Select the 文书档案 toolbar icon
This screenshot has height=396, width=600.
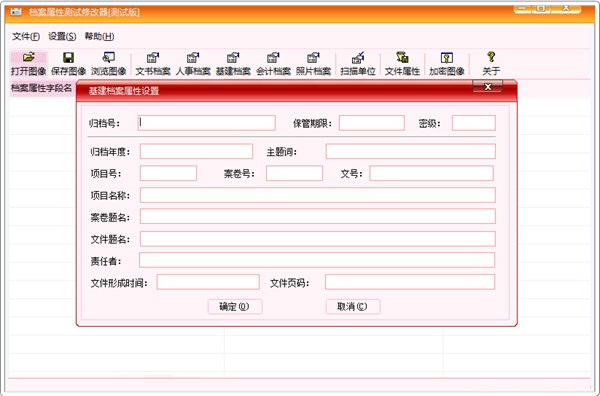153,64
